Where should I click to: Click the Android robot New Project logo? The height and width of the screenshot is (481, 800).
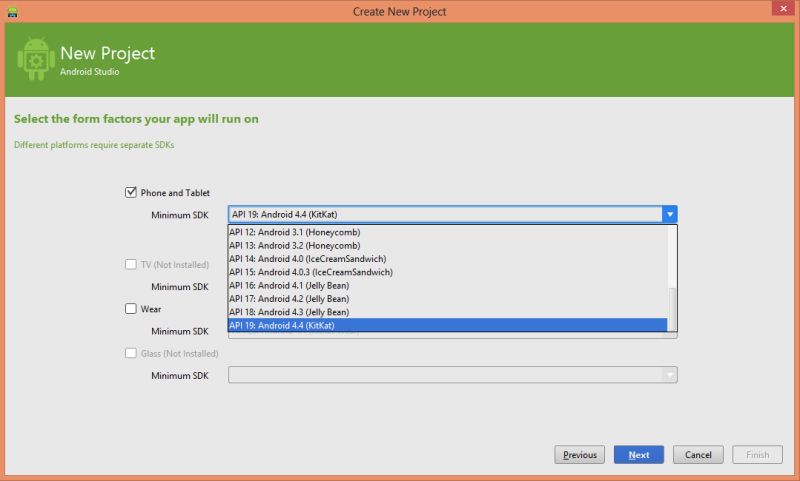pos(36,59)
